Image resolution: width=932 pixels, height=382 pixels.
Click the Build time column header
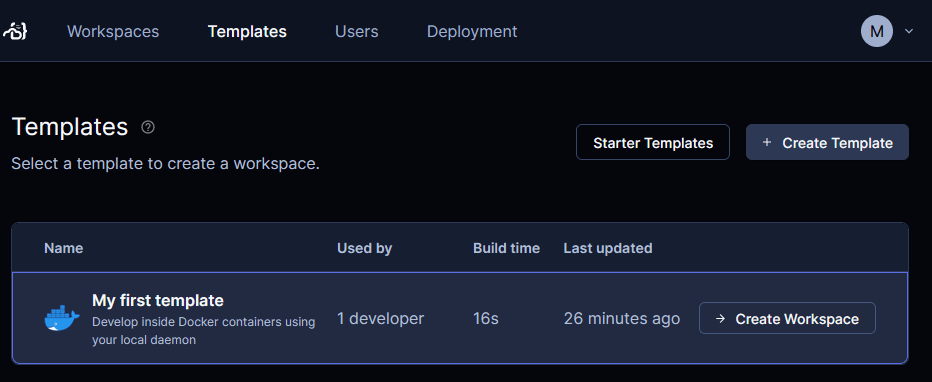[506, 248]
